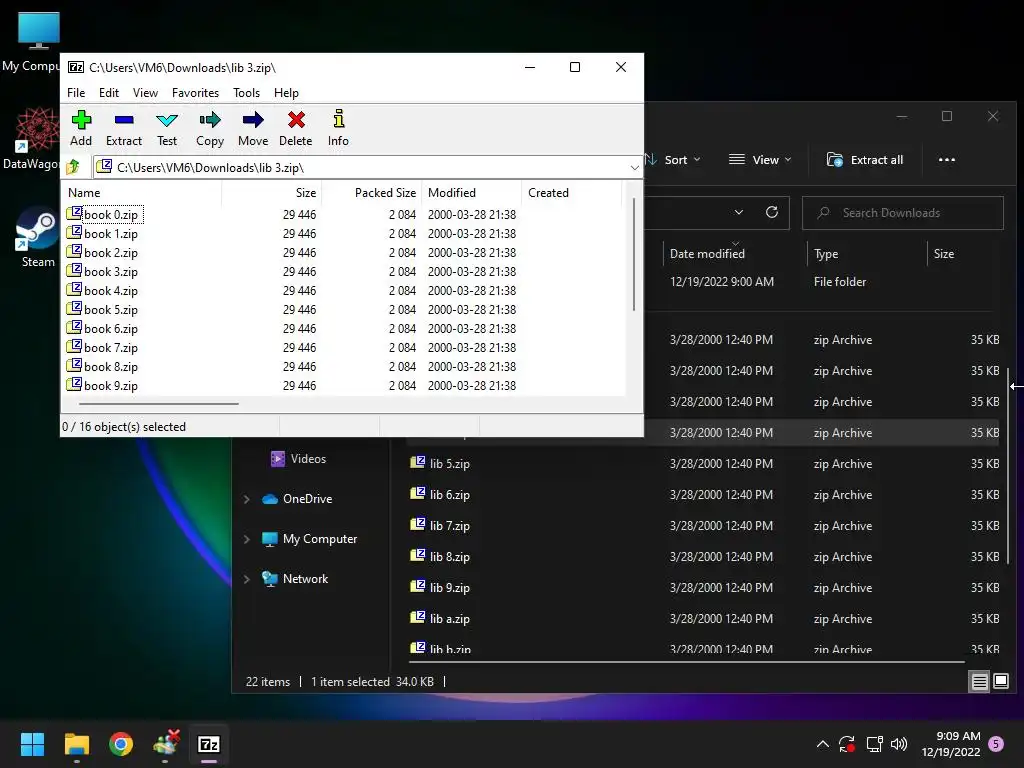Sort Explorer by Date modified column
Viewport: 1024px width, 768px height.
tap(707, 253)
